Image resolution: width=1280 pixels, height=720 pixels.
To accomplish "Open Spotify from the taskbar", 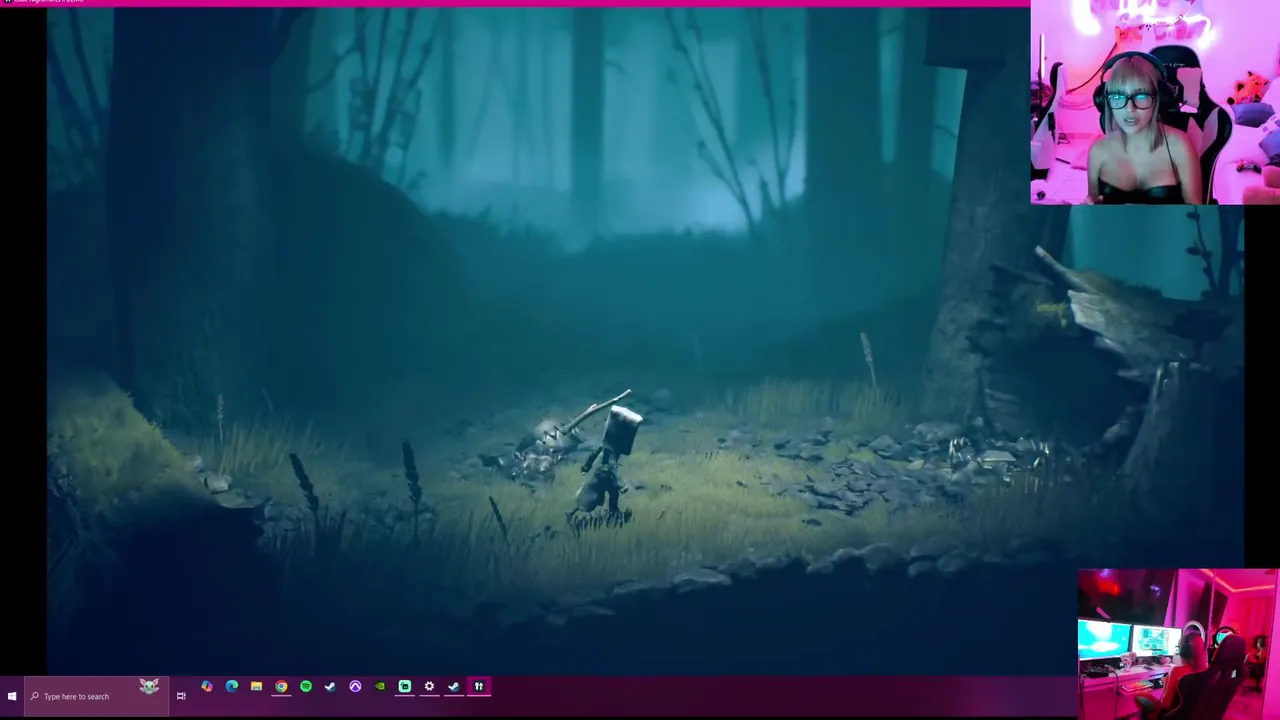I will [306, 686].
